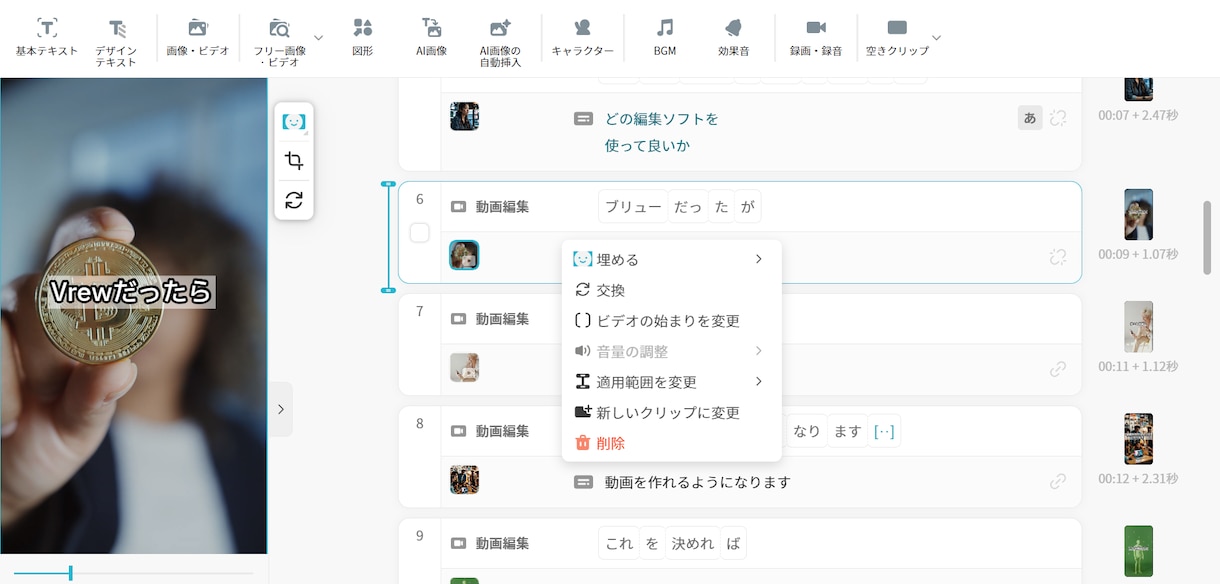
Task: Select the word ブリュー in clip 6
Action: point(633,207)
